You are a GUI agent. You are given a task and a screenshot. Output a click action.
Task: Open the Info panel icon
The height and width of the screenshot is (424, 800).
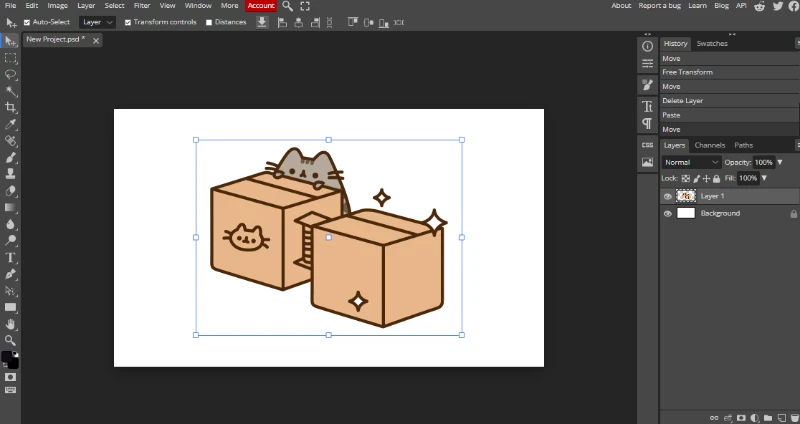coord(647,46)
